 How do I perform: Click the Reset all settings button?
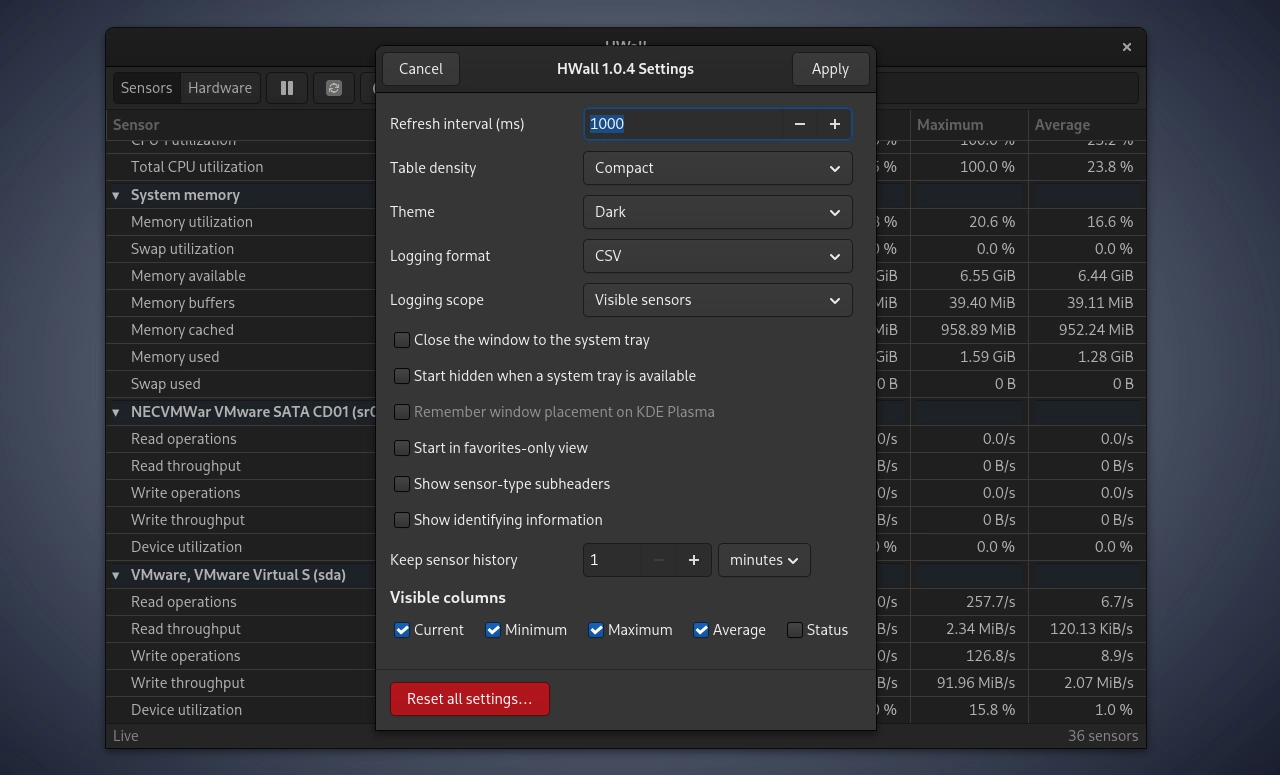pos(470,699)
